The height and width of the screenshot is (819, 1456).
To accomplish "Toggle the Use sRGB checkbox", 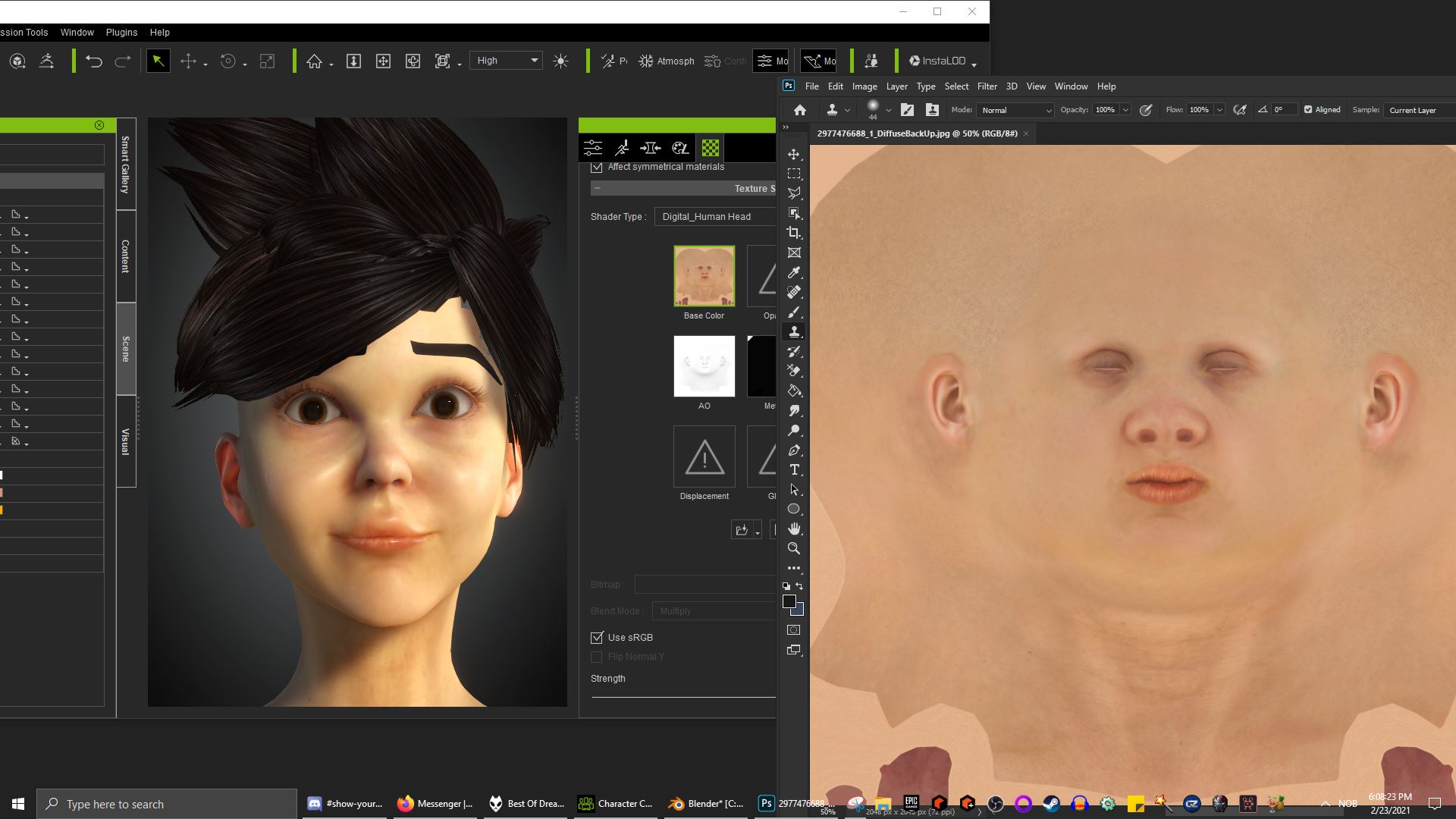I will (597, 638).
